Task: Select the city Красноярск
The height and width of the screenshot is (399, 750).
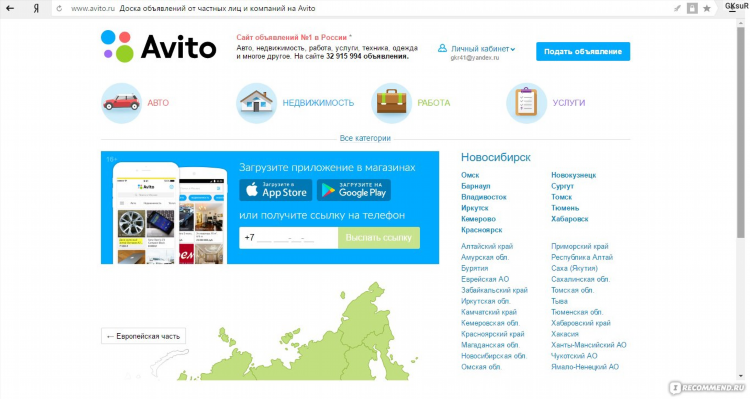Action: (481, 230)
